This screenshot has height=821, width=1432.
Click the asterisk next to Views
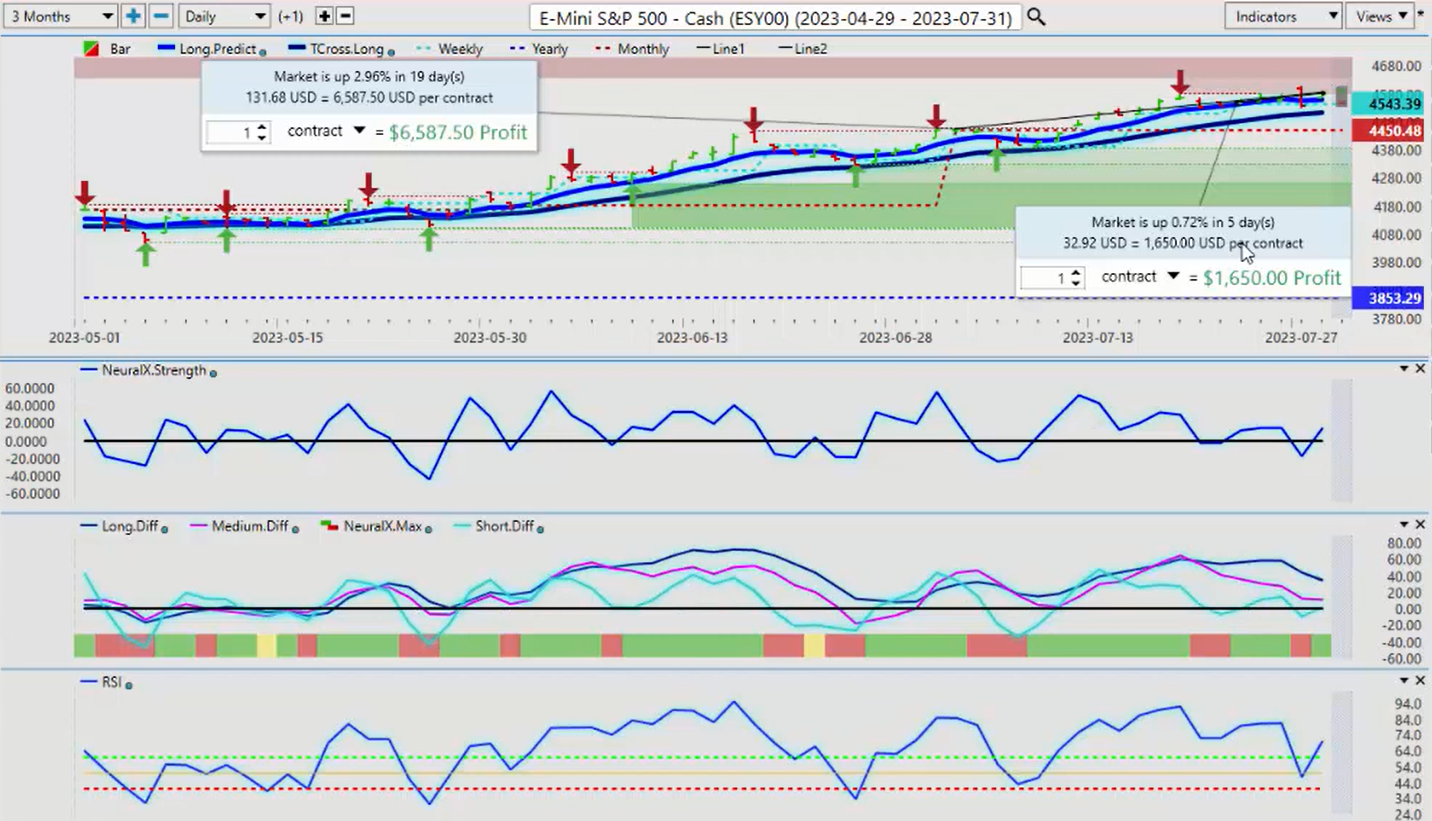point(1422,14)
